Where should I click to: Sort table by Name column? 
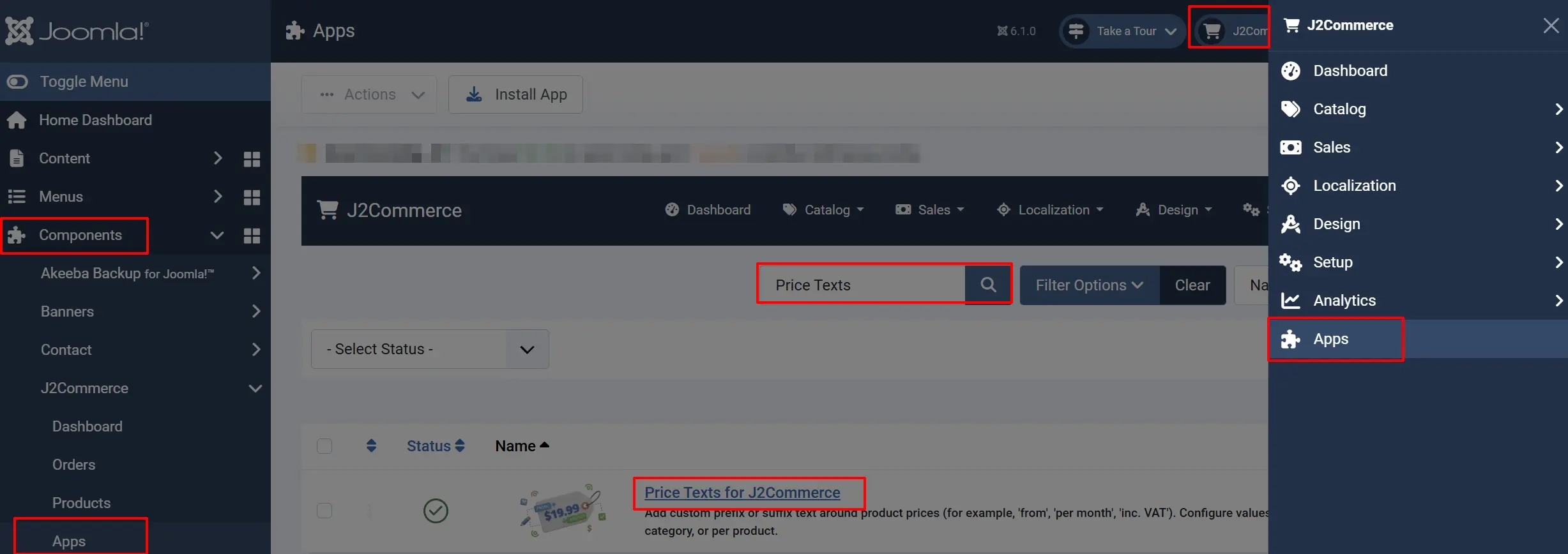coord(522,446)
